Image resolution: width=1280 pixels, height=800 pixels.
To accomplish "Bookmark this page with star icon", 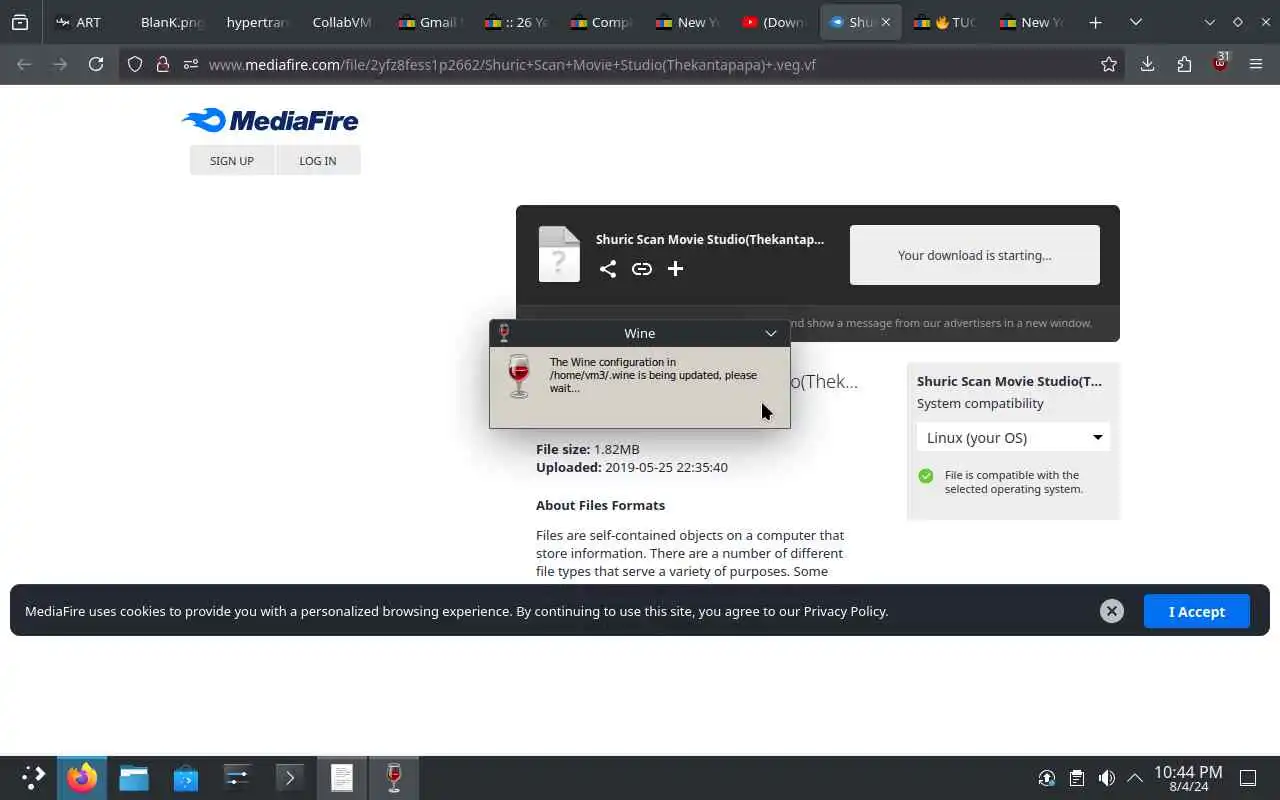I will [1109, 64].
